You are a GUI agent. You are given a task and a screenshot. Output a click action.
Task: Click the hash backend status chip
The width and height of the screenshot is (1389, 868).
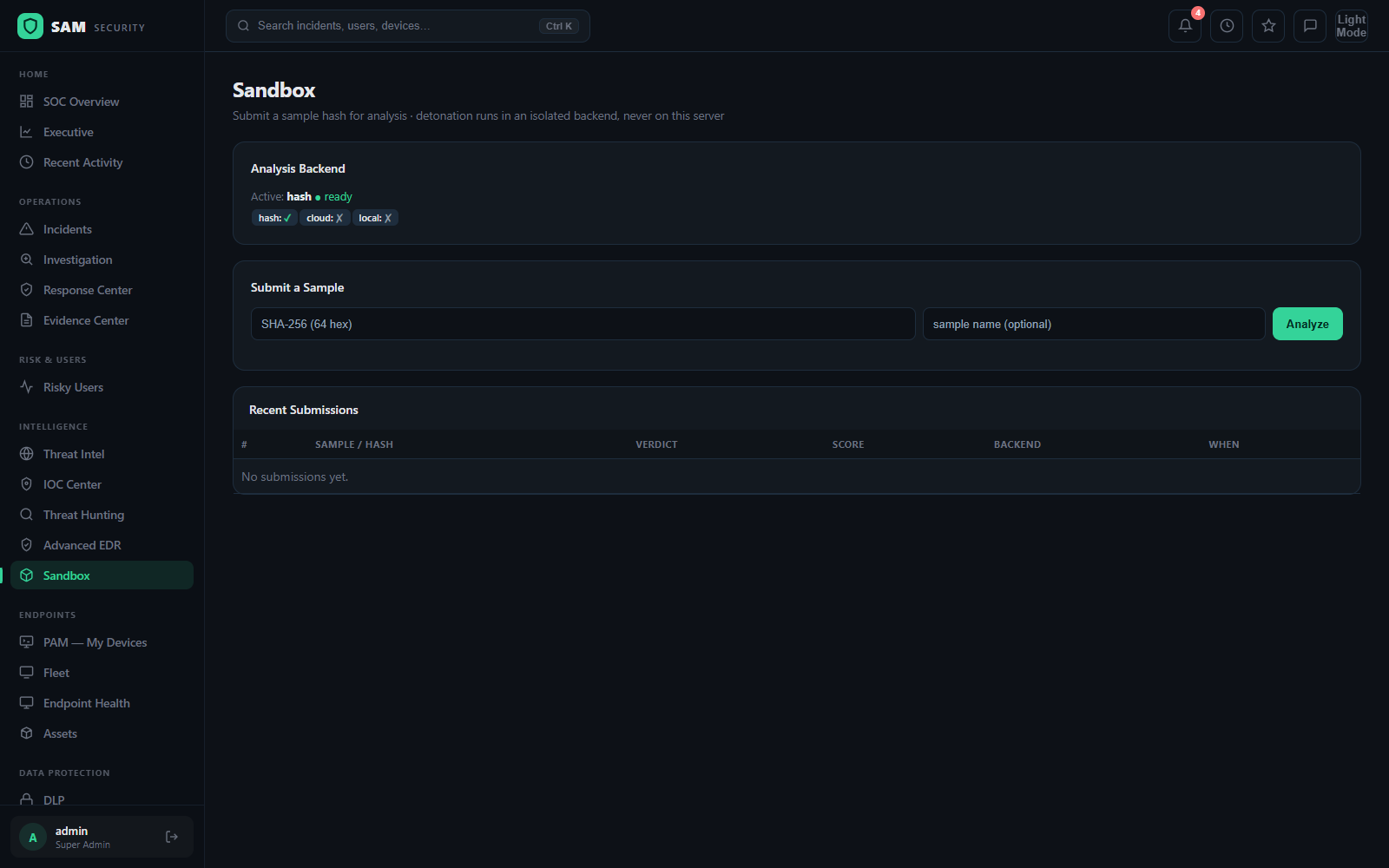pyautogui.click(x=274, y=218)
